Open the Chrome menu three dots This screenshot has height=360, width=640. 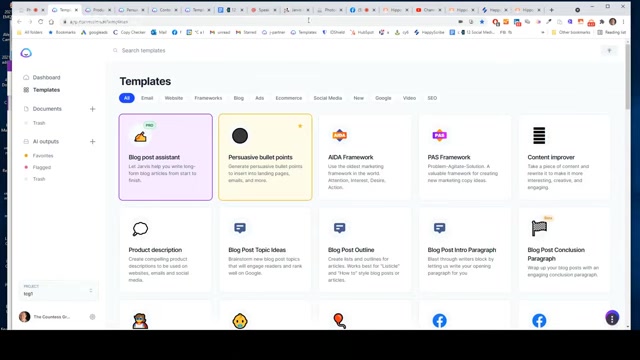(623, 22)
